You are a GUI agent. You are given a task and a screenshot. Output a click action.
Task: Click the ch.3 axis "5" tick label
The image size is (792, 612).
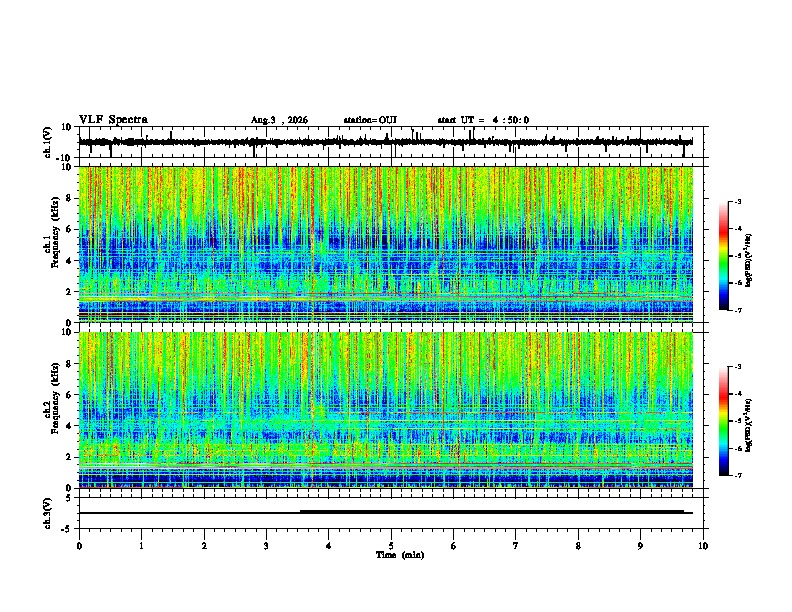tap(69, 498)
